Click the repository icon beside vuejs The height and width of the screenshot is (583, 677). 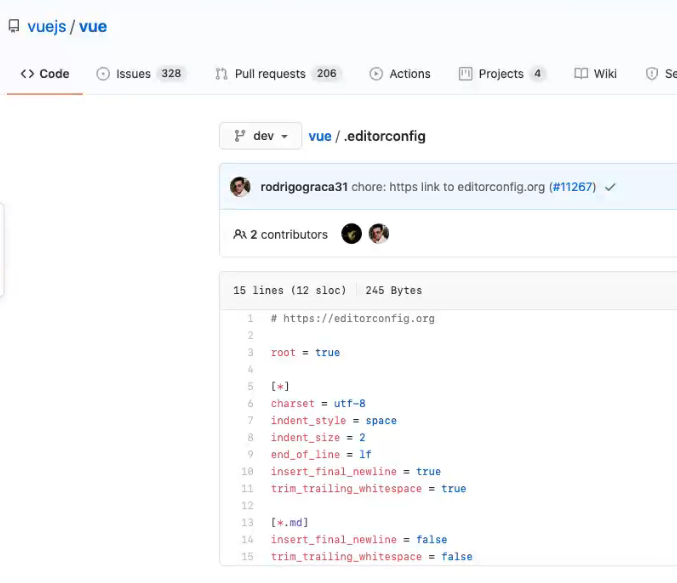[14, 26]
